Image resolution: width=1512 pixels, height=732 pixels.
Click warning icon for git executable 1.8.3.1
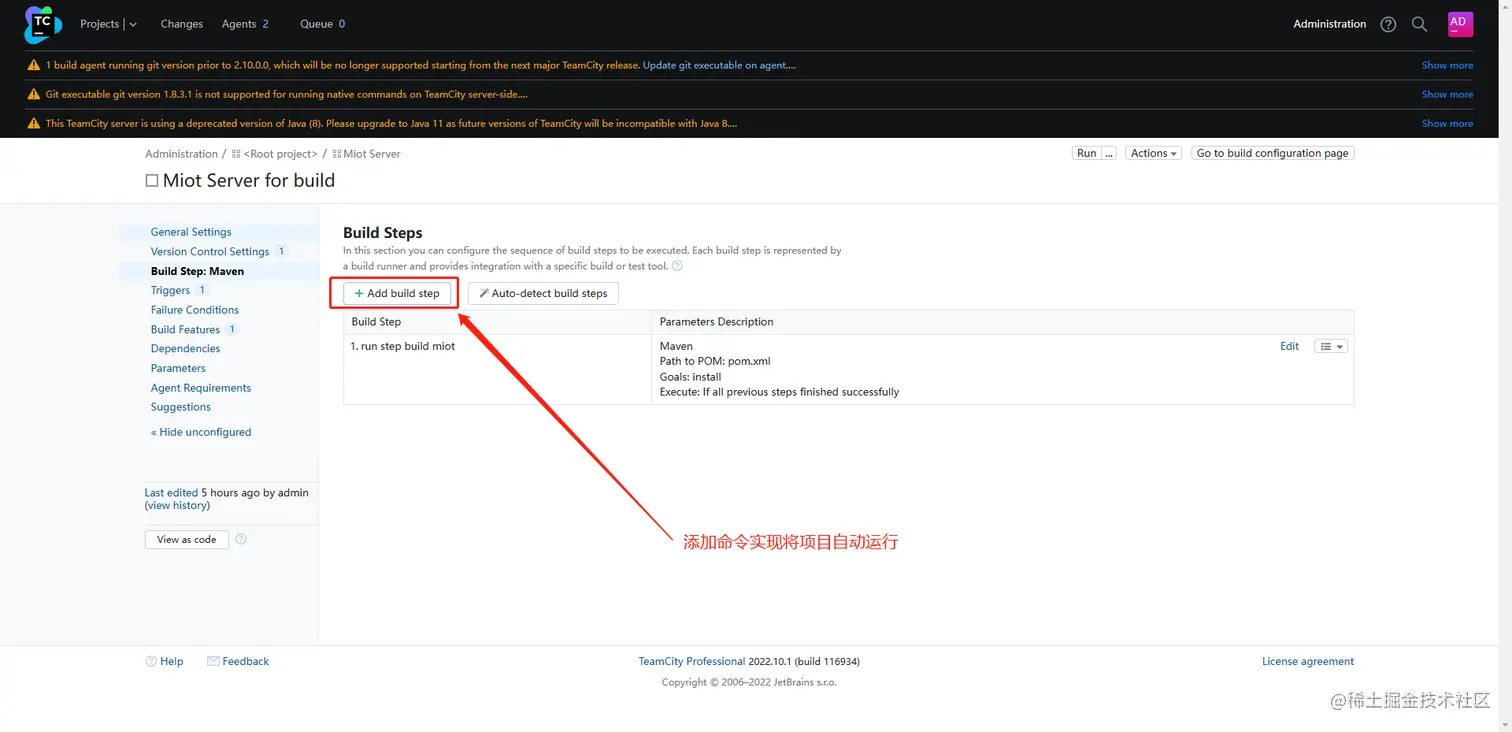coord(34,94)
